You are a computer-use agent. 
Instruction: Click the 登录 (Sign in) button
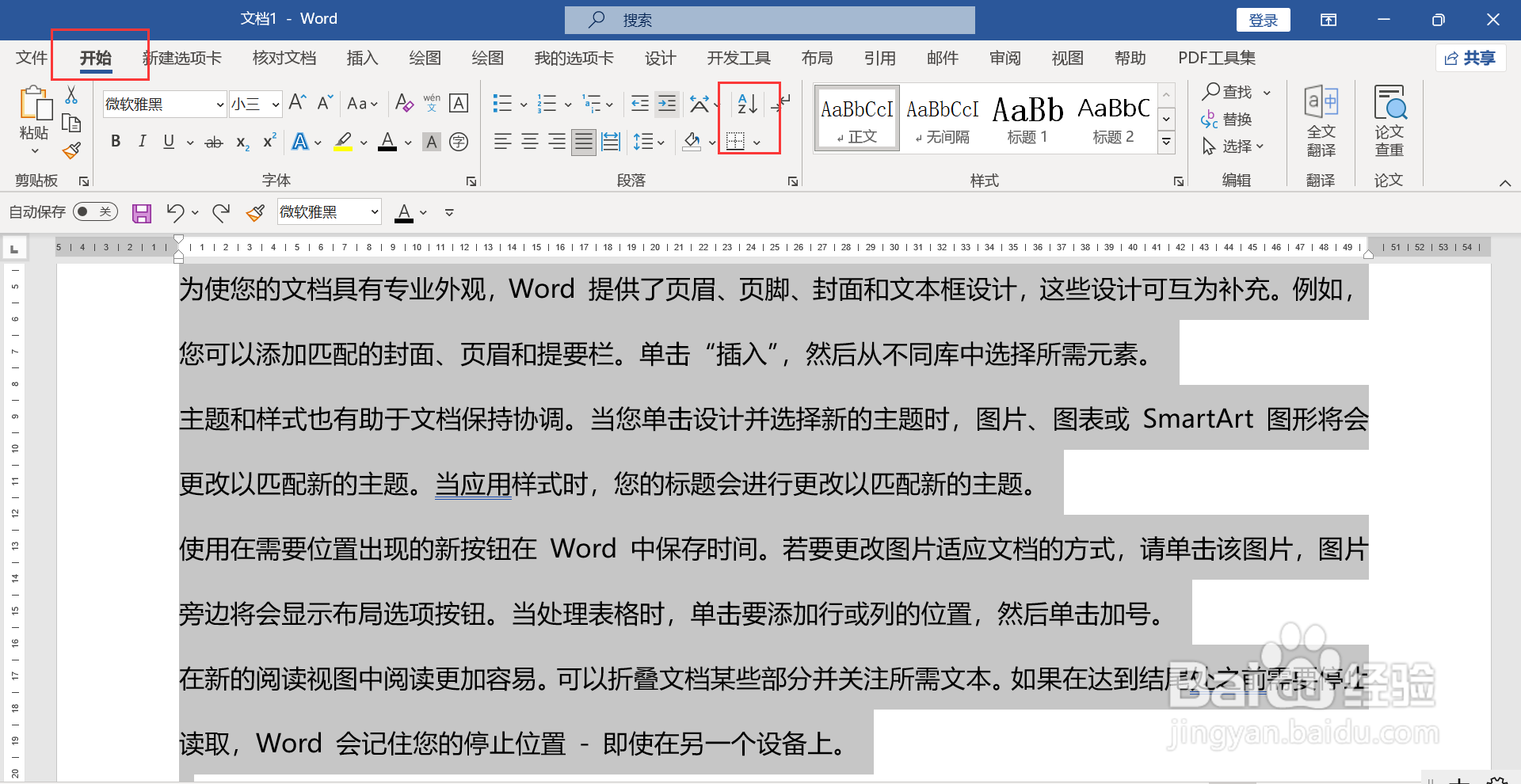tap(1264, 21)
